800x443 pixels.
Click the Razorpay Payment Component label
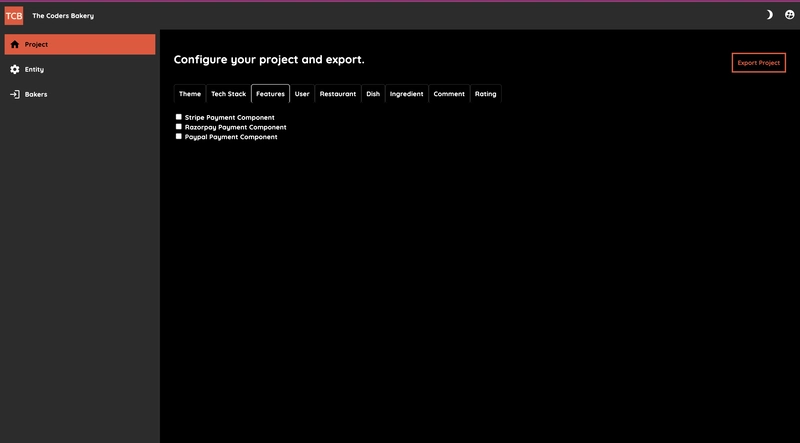[236, 127]
